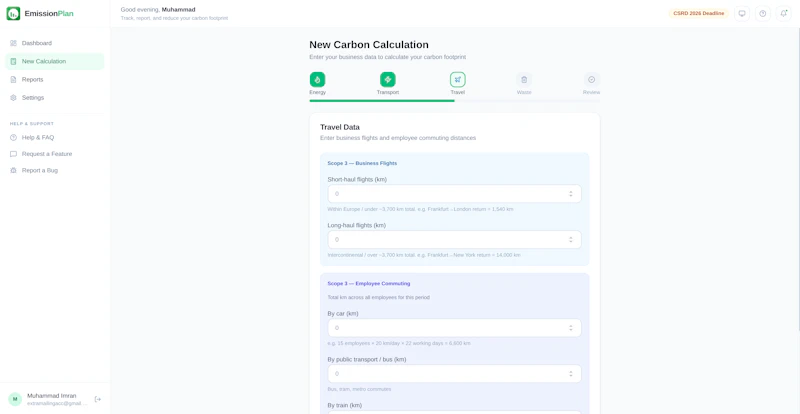The image size is (800, 414).
Task: Click the Scope 3 — Employee Commuting label
Action: pyautogui.click(x=369, y=283)
